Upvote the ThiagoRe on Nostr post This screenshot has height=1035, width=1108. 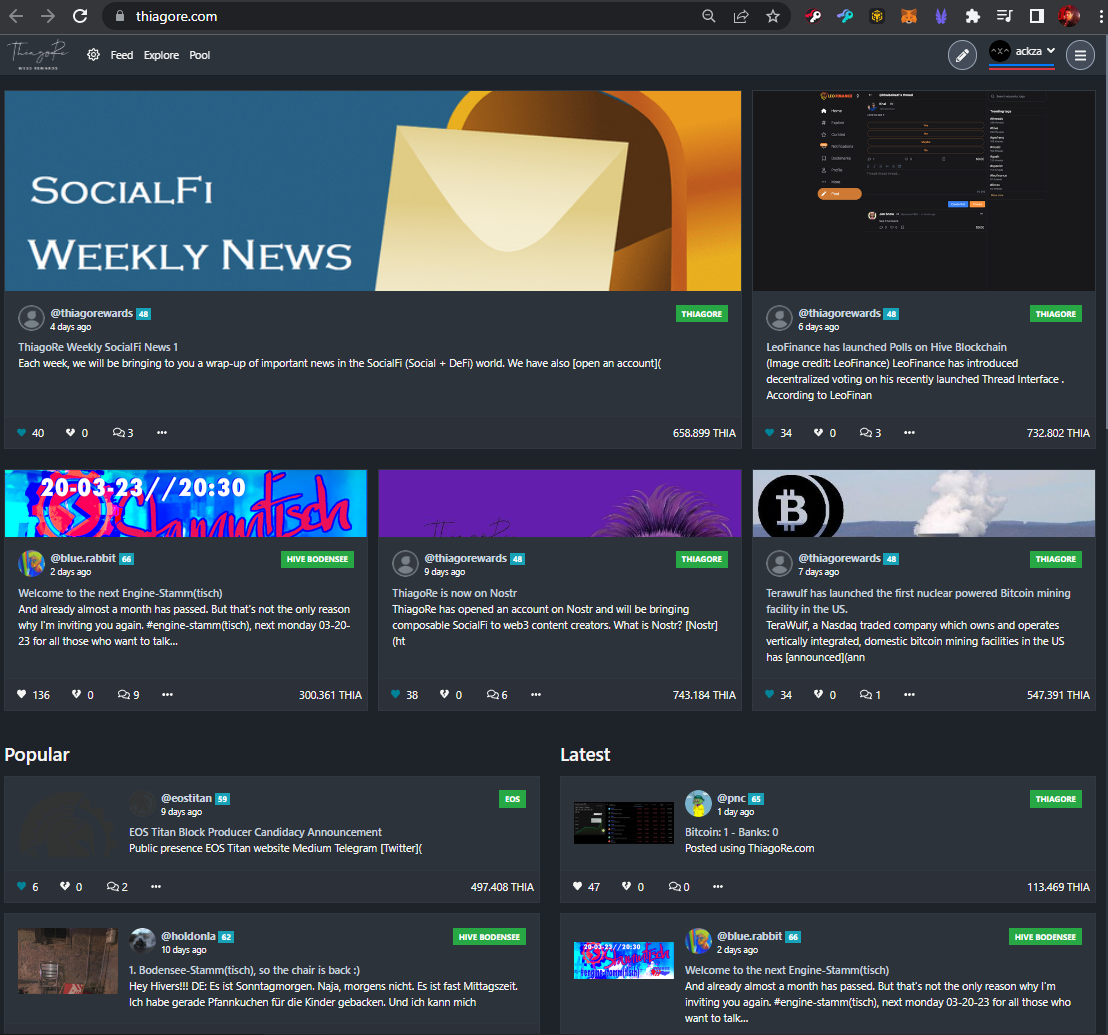396,694
